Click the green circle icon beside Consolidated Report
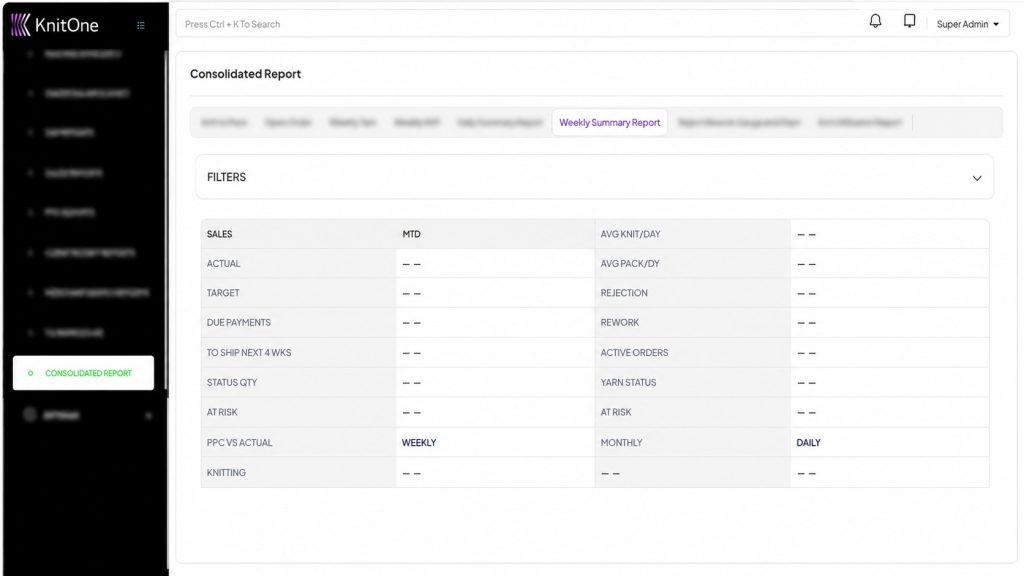 point(30,373)
